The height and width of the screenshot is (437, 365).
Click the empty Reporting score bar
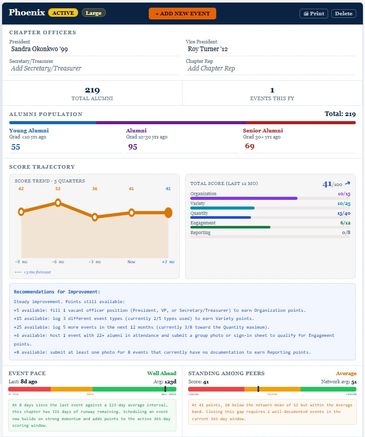point(270,237)
